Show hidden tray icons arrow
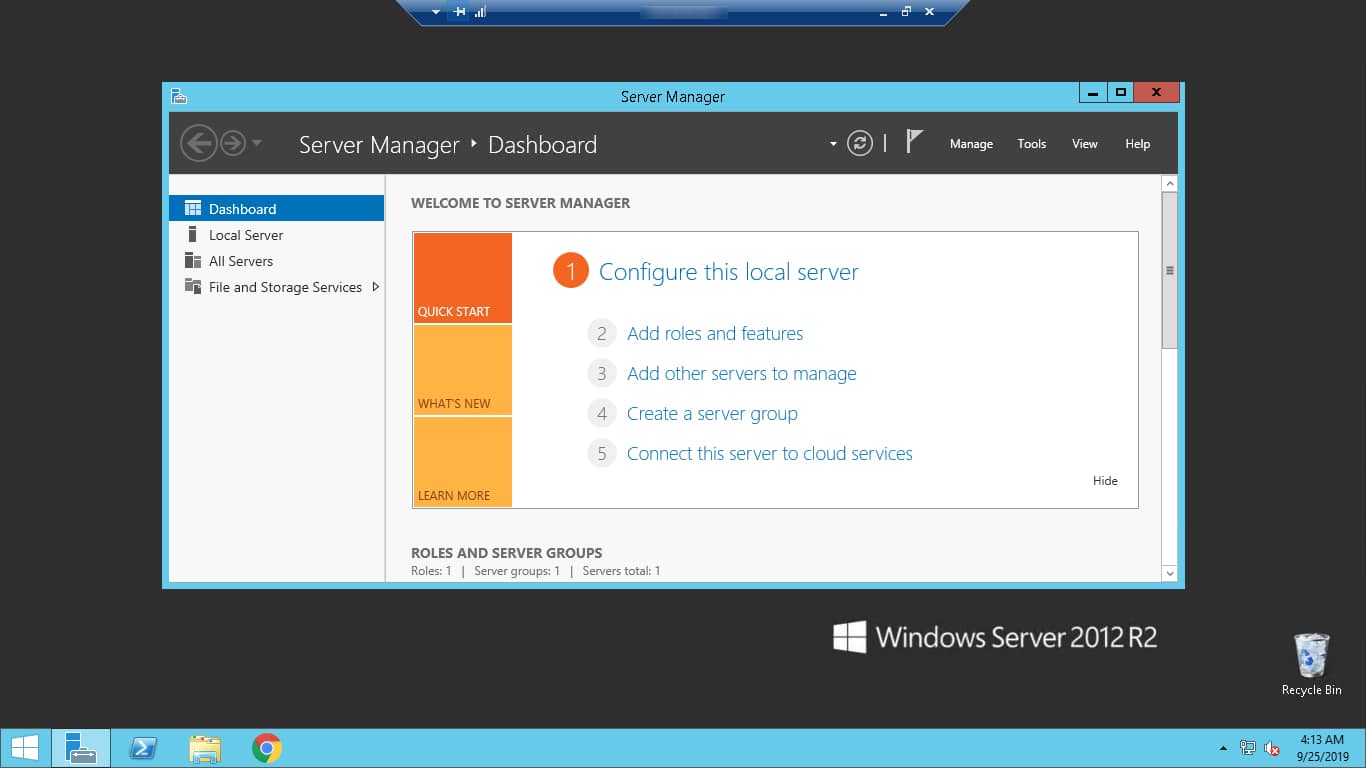The width and height of the screenshot is (1366, 768). [x=1223, y=748]
